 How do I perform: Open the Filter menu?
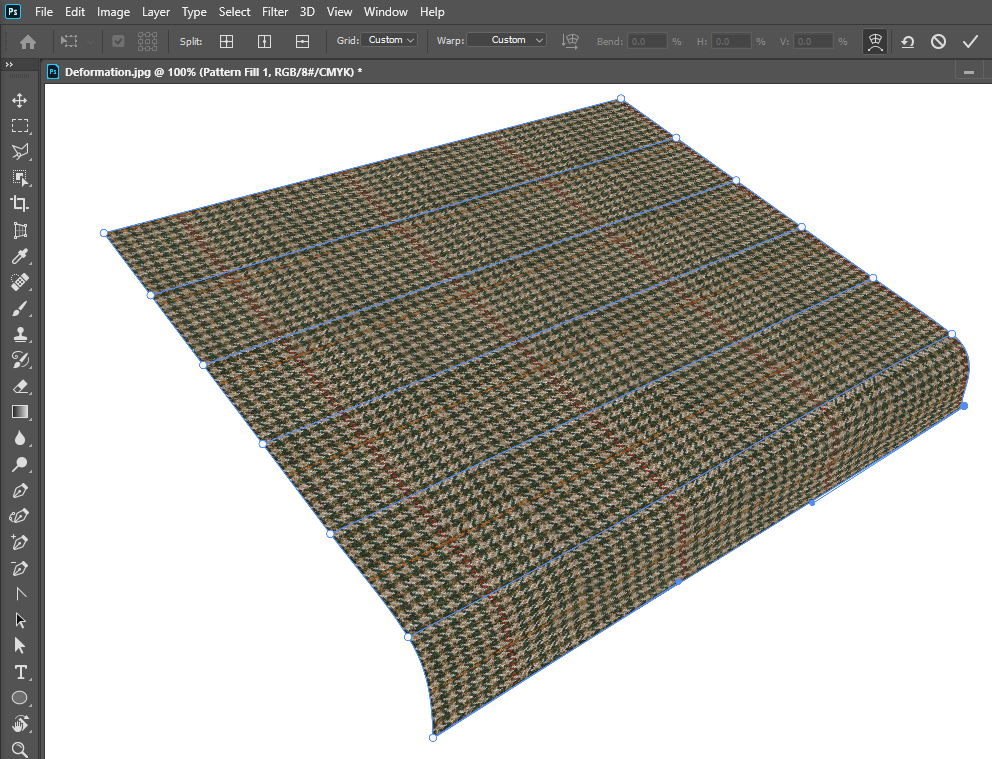point(275,12)
